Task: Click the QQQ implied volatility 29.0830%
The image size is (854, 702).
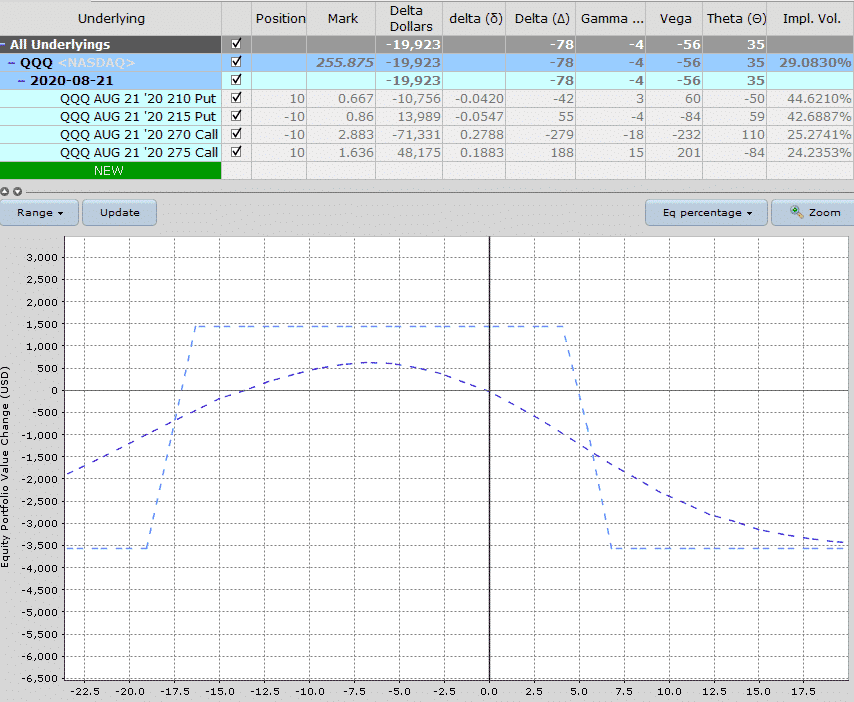Action: click(x=815, y=63)
